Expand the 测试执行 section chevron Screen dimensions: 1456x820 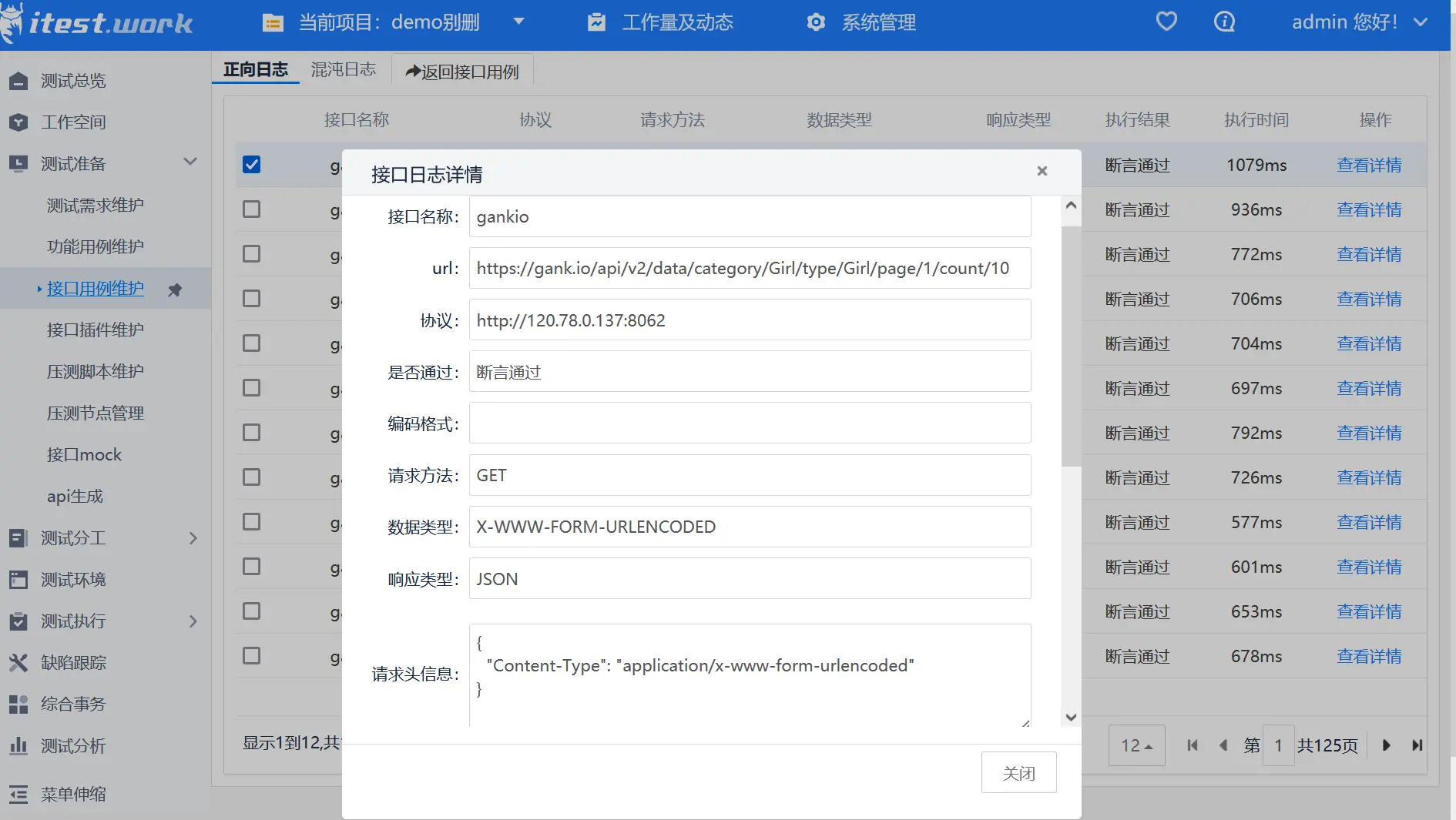coord(193,621)
